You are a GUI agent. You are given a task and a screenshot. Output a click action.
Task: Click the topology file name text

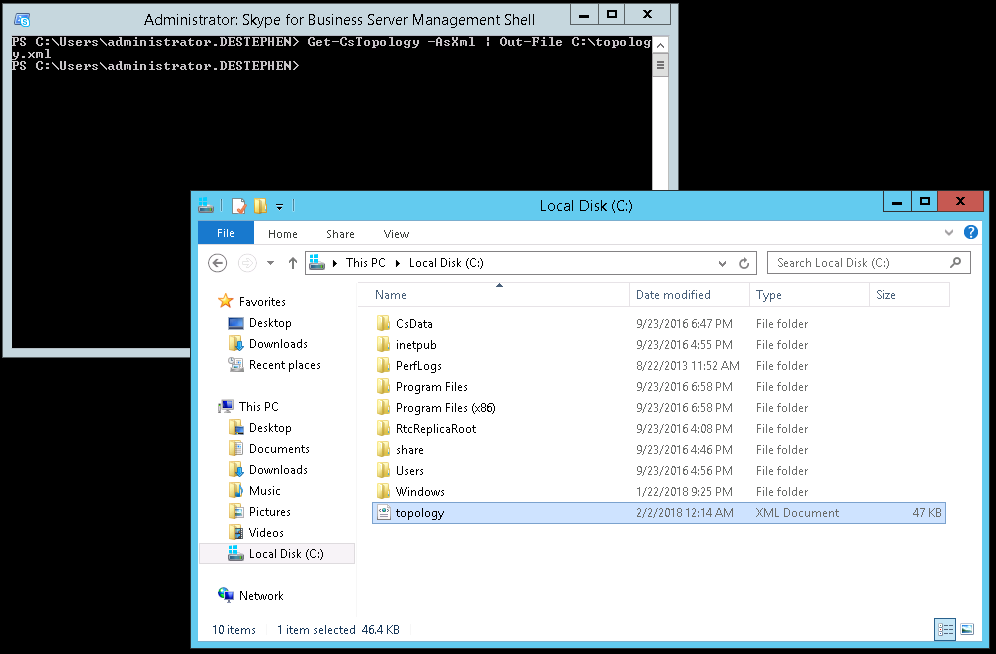point(420,513)
